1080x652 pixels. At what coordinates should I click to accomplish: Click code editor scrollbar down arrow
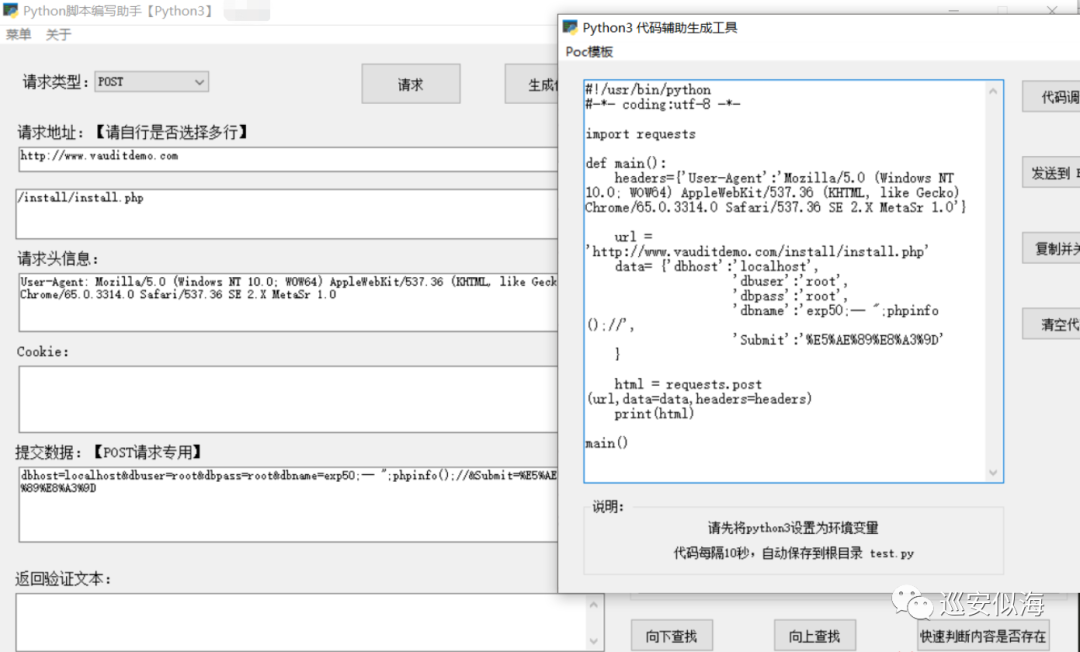pos(993,472)
